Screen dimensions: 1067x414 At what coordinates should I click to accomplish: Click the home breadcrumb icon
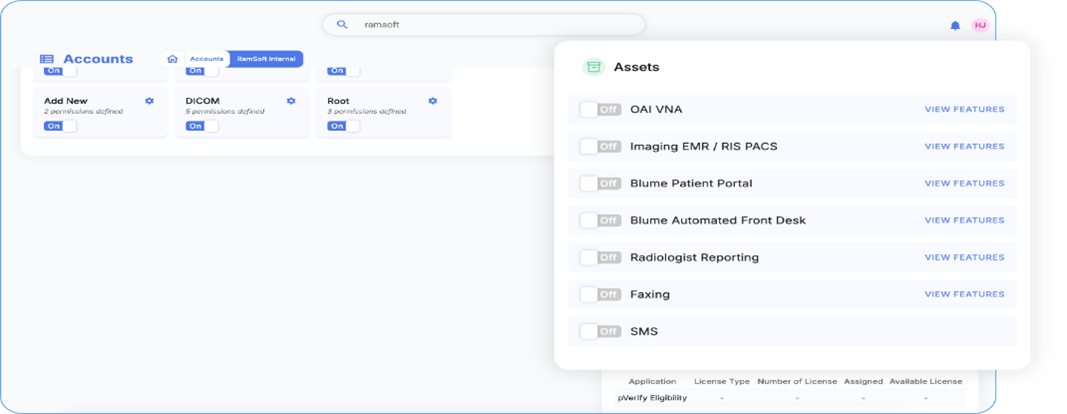(x=173, y=59)
